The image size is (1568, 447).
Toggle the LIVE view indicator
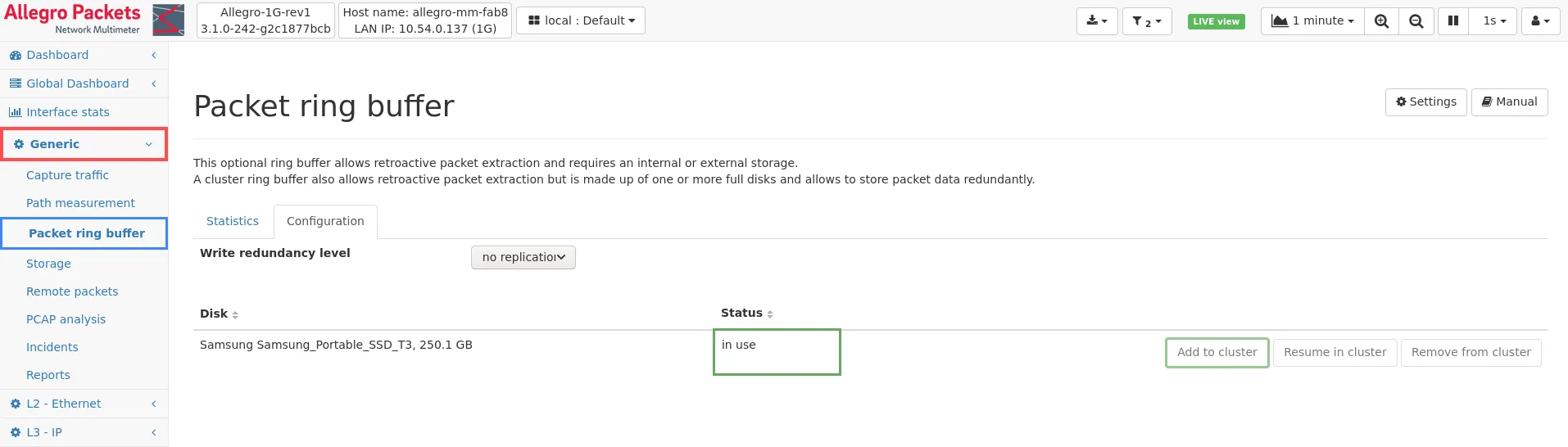pyautogui.click(x=1216, y=21)
